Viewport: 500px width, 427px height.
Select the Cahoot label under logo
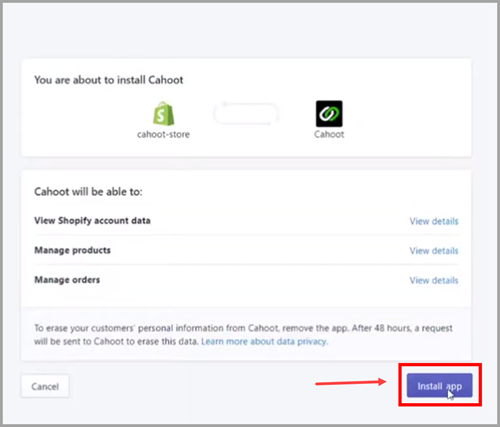point(329,134)
